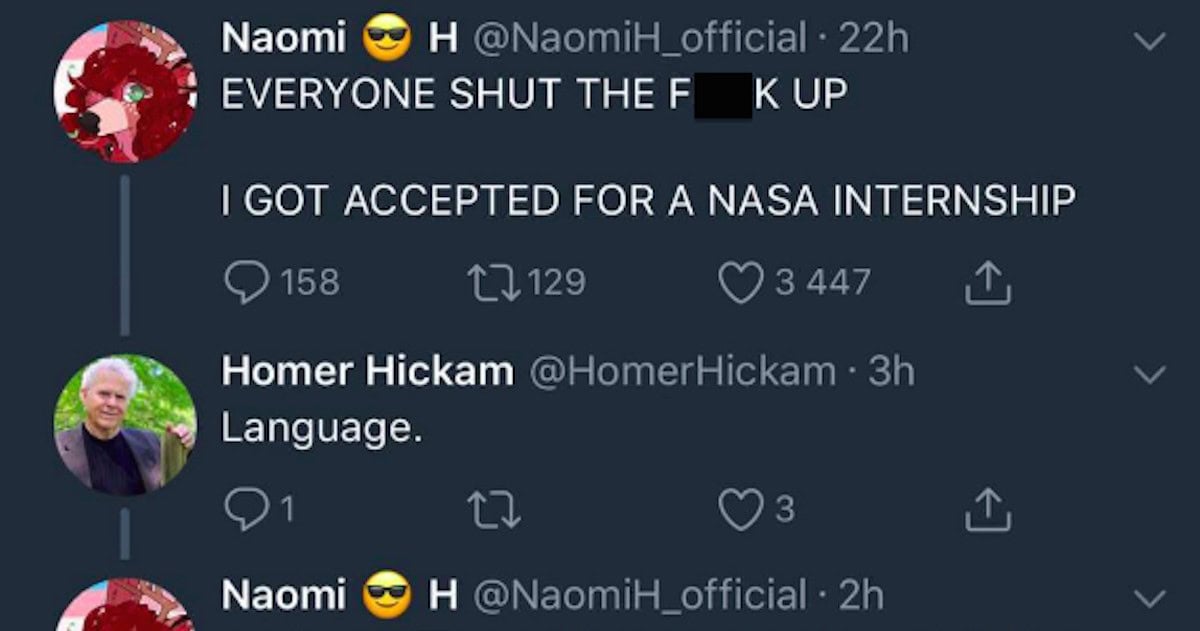
Task: Open the 22h timestamp on first tweet
Action: [x=874, y=39]
